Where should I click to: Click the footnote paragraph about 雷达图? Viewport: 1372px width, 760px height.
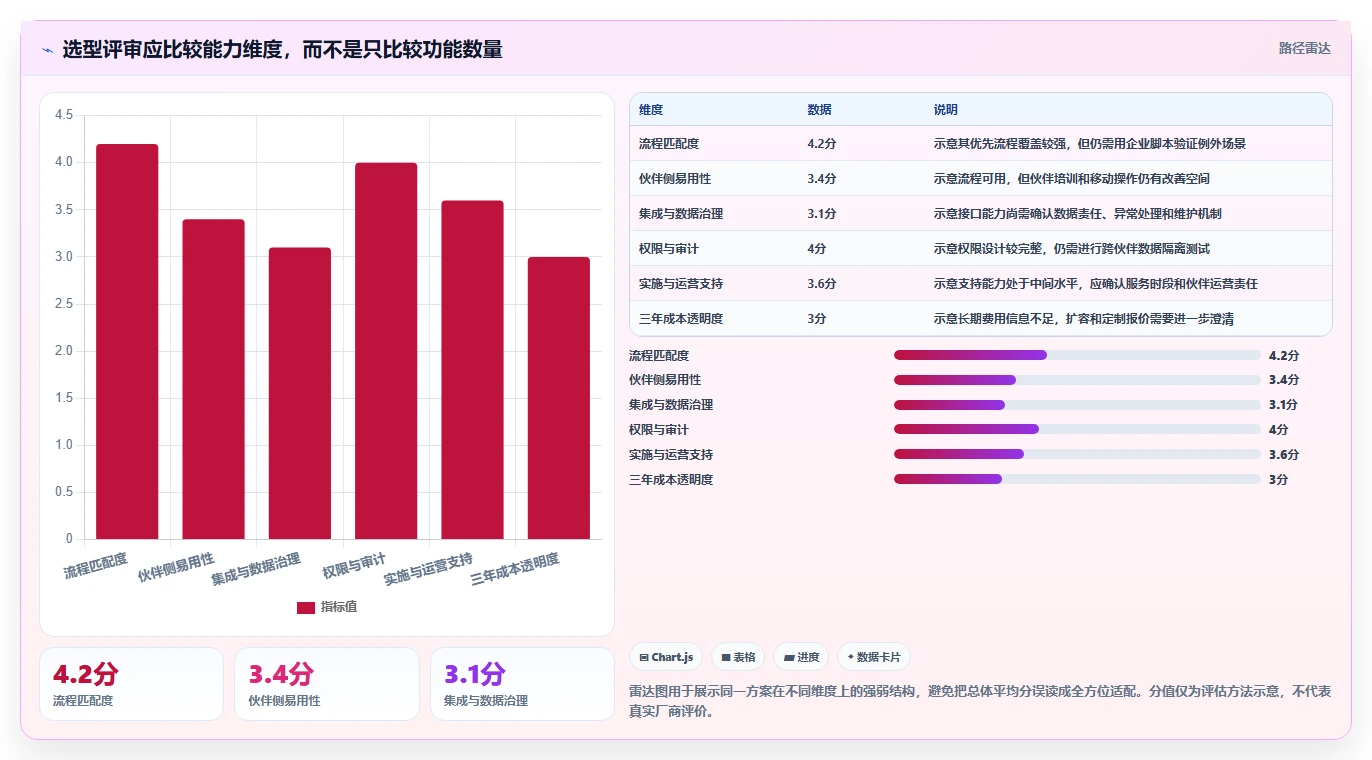tap(980, 701)
